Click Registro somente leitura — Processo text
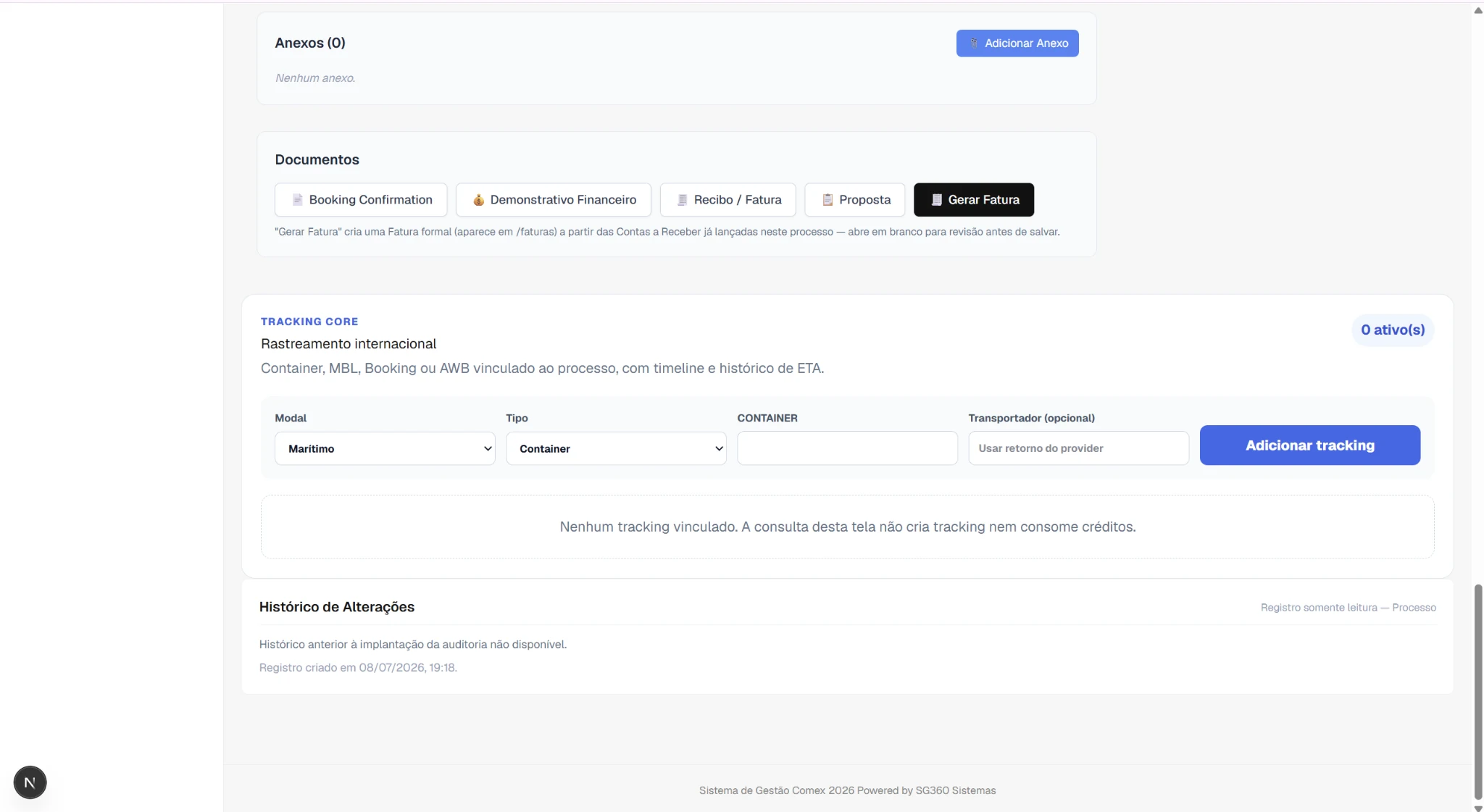This screenshot has height=812, width=1484. point(1348,608)
